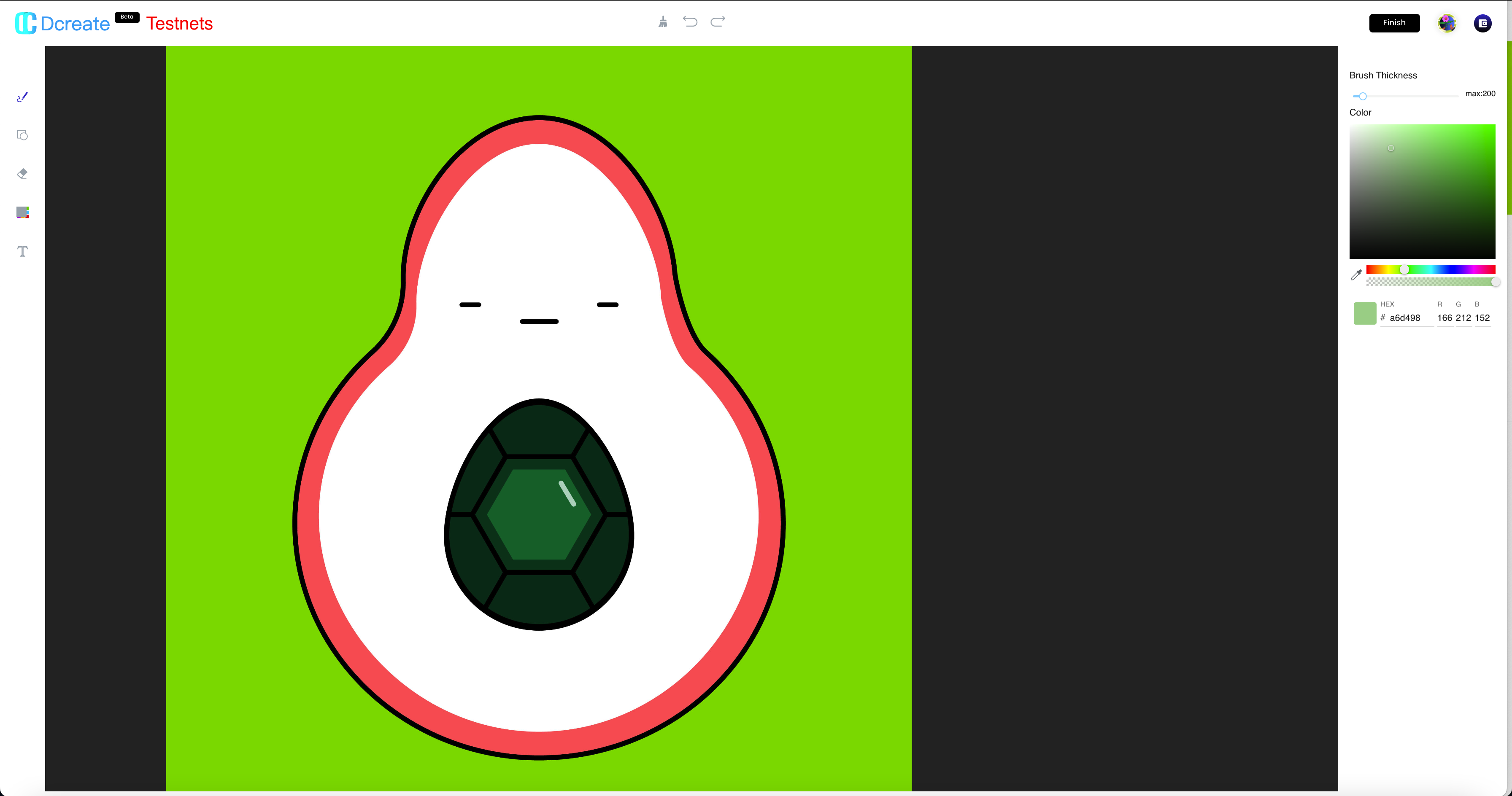Image resolution: width=1512 pixels, height=796 pixels.
Task: Open user profile avatar
Action: pos(1446,24)
